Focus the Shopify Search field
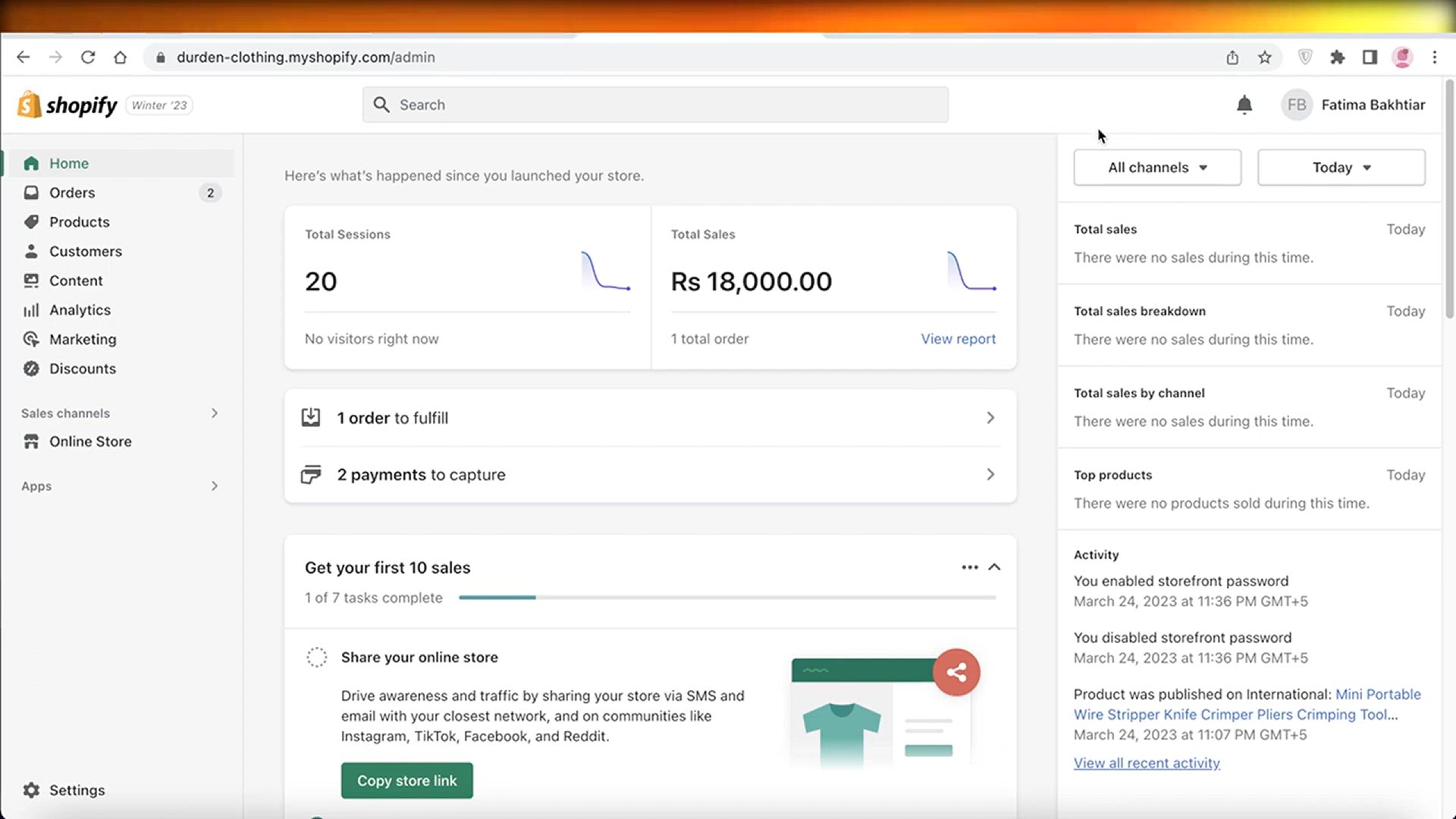Viewport: 1456px width, 819px height. click(655, 105)
